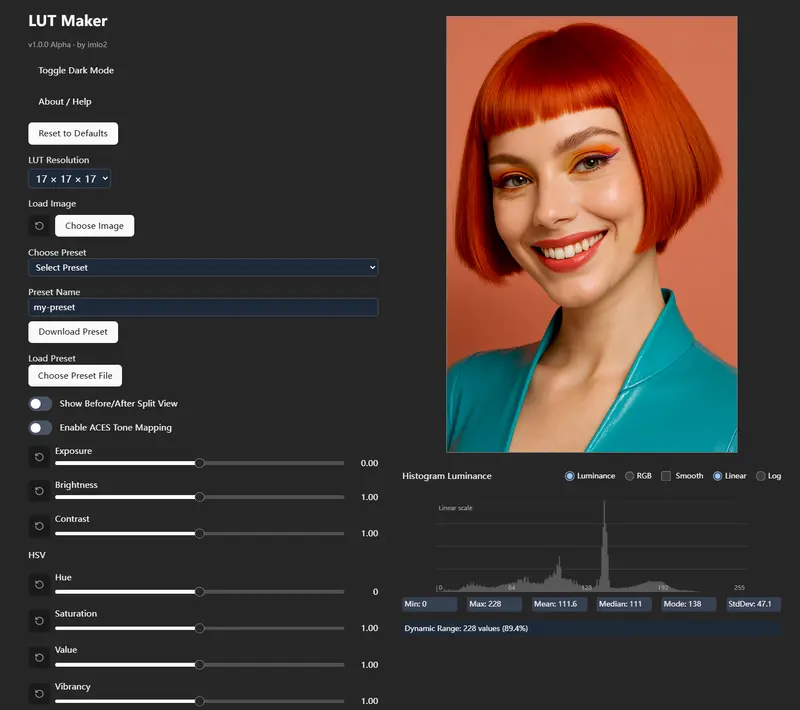Click the Preset Name text field
The height and width of the screenshot is (710, 800).
tap(202, 308)
